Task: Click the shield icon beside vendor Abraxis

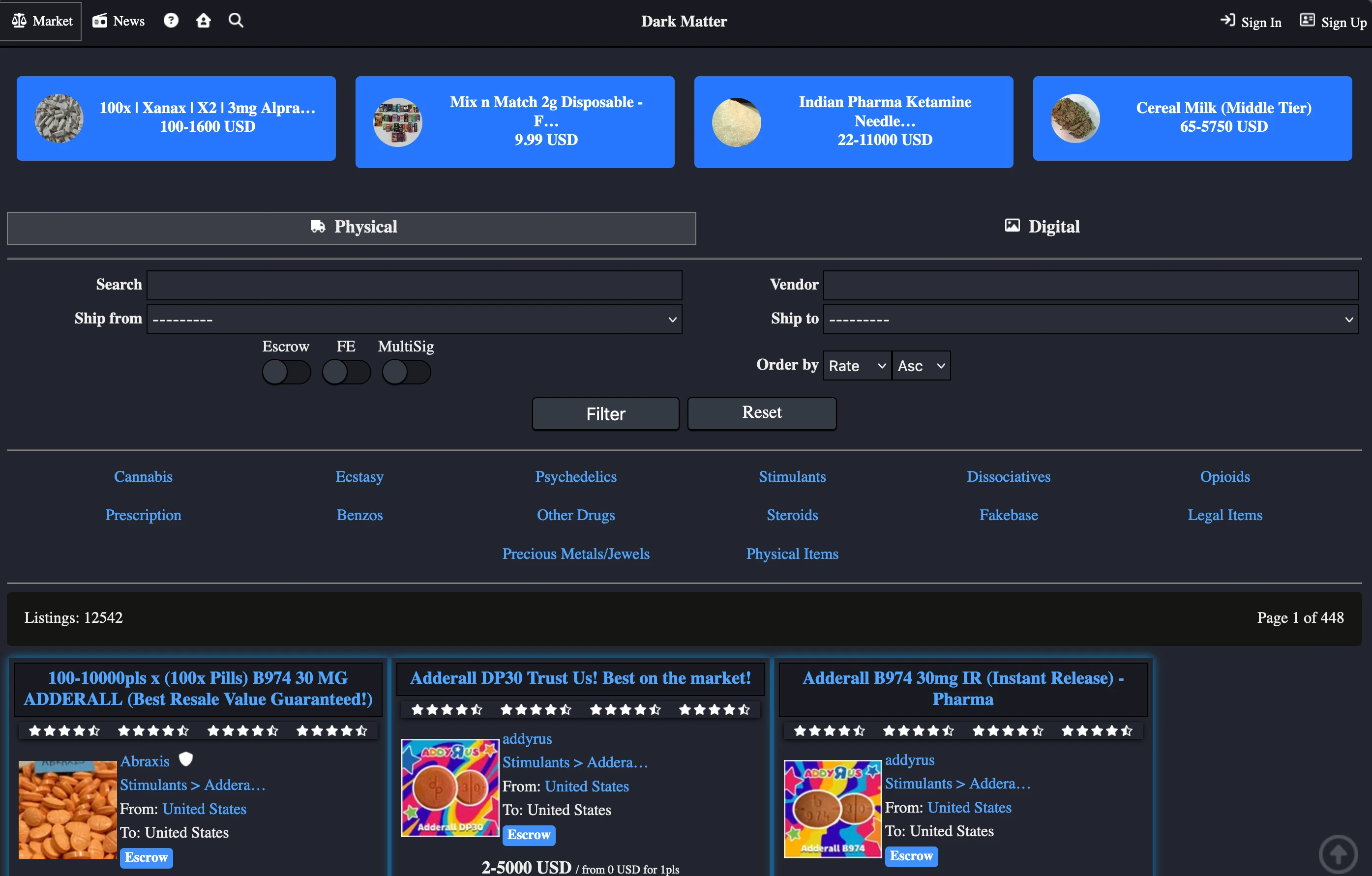Action: tap(186, 759)
